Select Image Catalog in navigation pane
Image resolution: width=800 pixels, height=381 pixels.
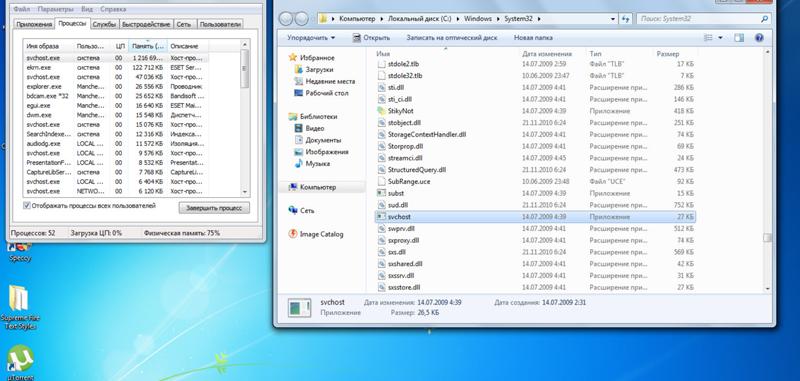pyautogui.click(x=316, y=234)
